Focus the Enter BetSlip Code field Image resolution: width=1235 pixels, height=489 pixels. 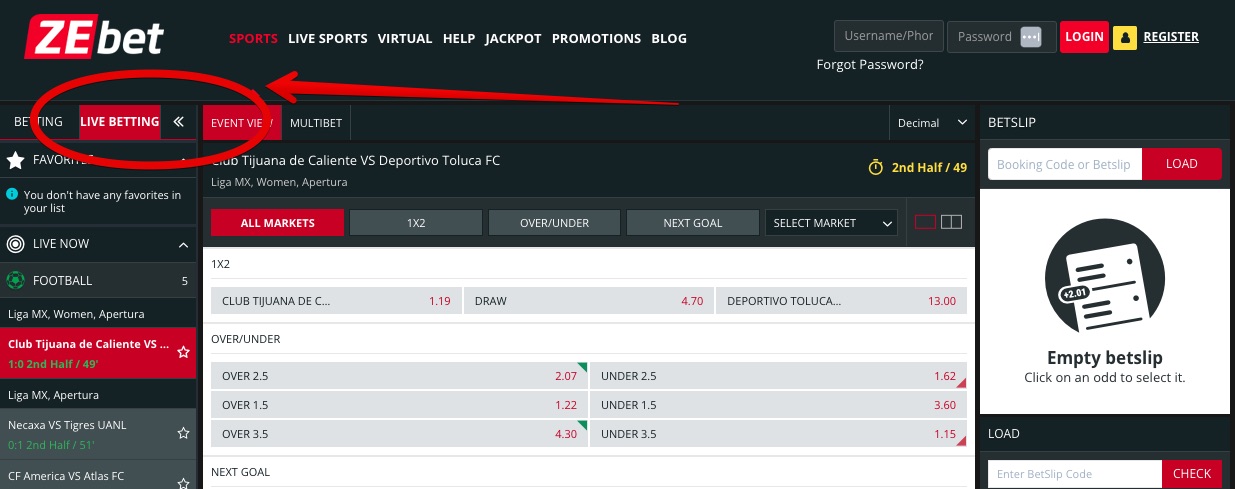tap(1075, 474)
